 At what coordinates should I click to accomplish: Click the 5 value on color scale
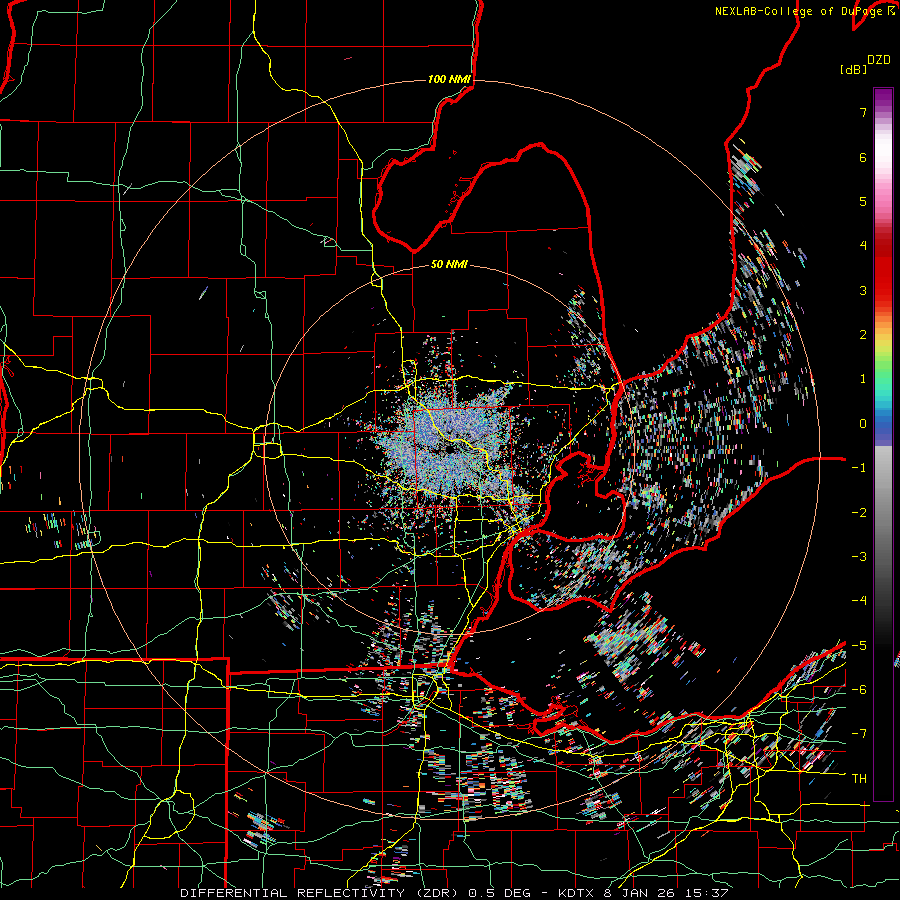coord(863,201)
